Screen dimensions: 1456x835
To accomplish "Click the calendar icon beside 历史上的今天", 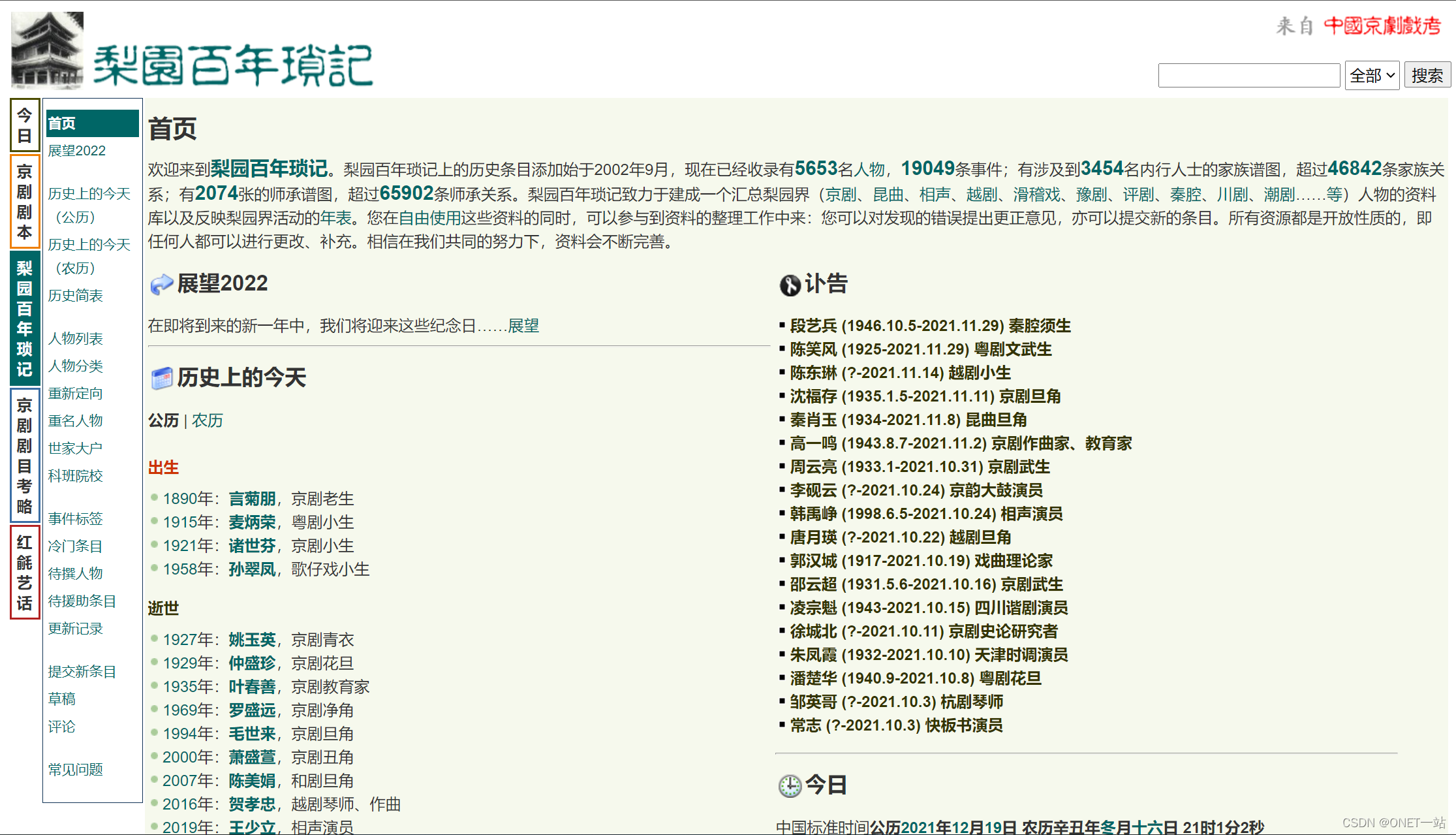I will point(161,378).
